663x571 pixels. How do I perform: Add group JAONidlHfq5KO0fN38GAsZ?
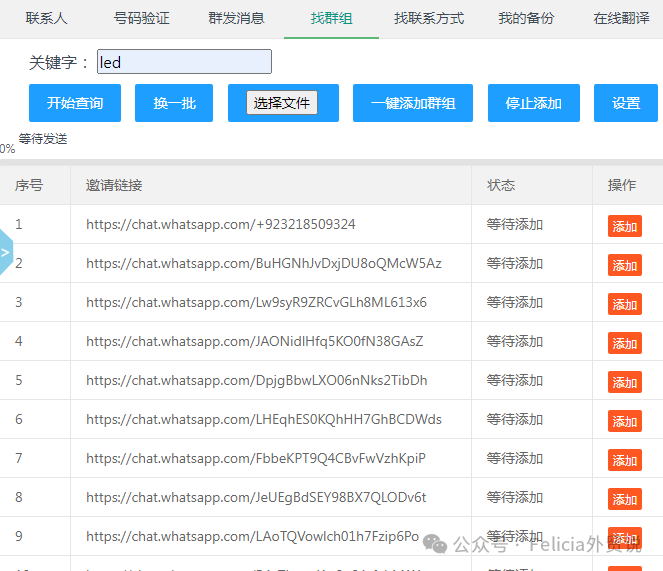point(625,343)
